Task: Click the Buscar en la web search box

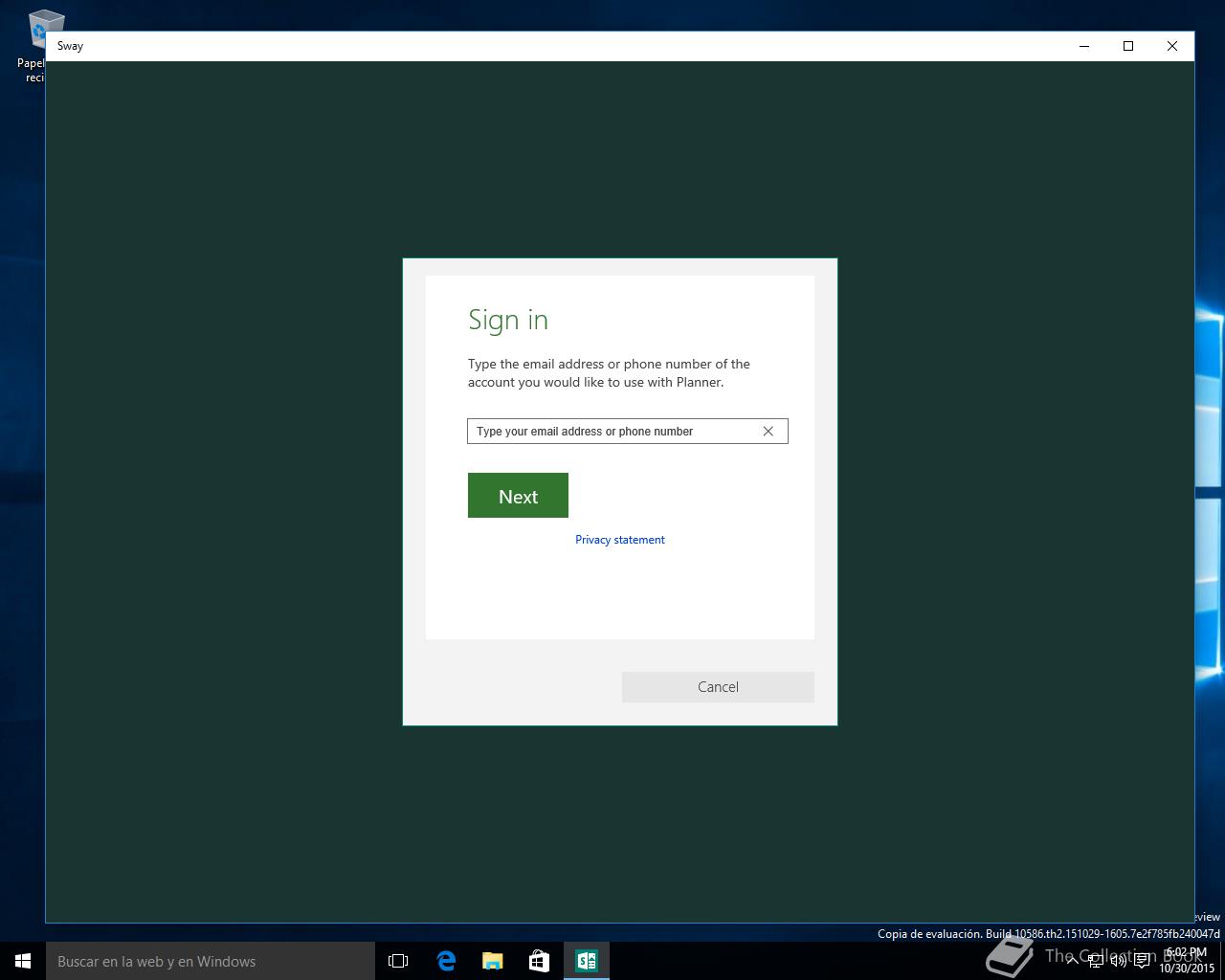Action: pyautogui.click(x=211, y=961)
